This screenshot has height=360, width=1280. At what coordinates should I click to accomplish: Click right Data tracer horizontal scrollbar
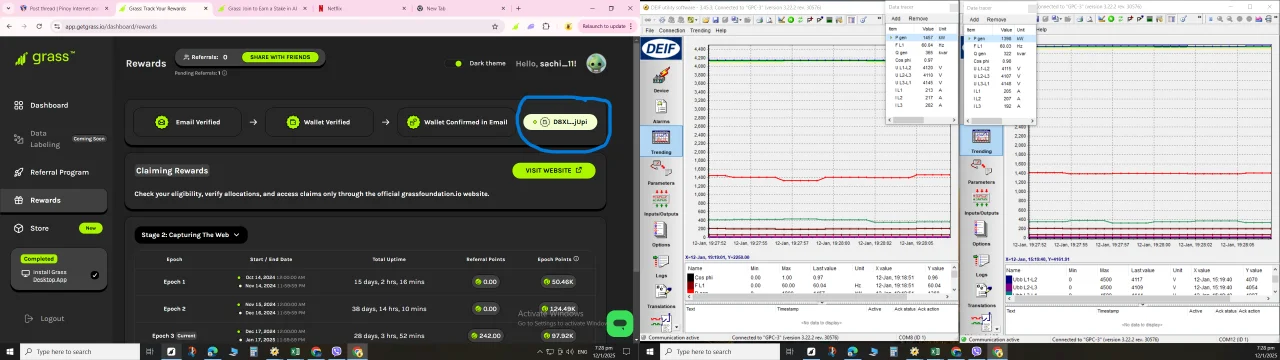pos(999,120)
